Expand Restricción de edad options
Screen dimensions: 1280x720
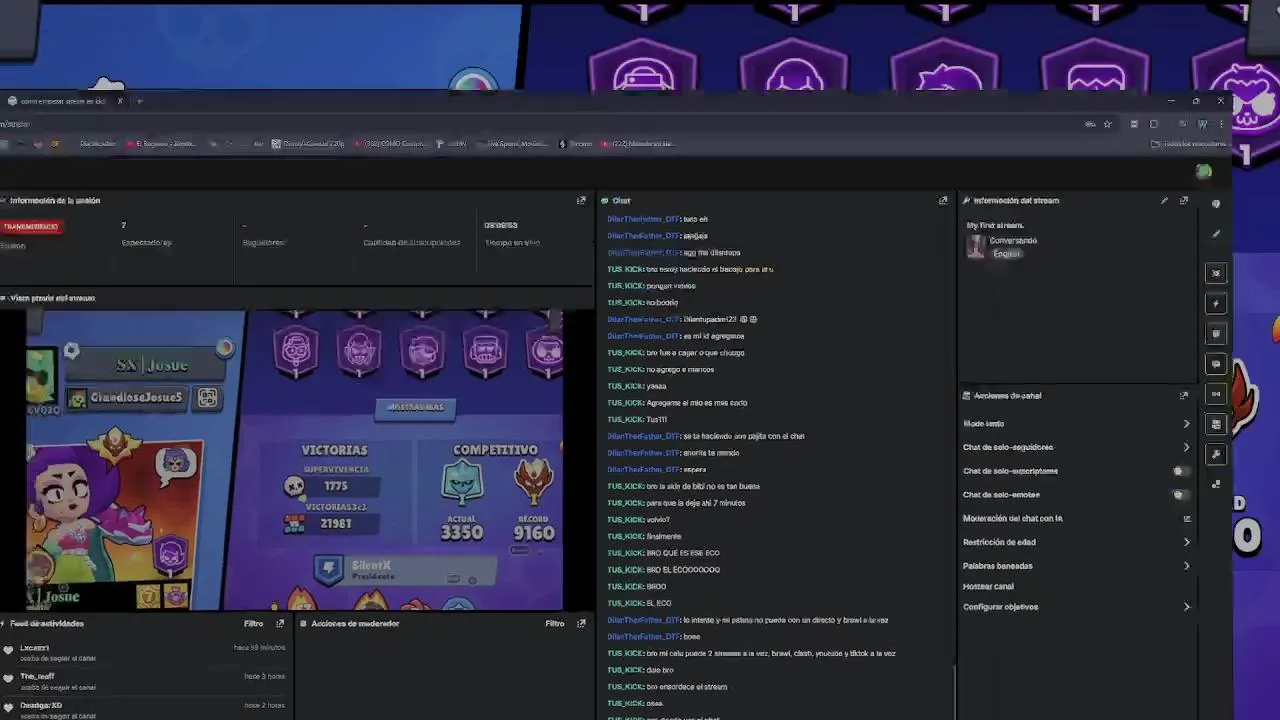[x=1187, y=542]
